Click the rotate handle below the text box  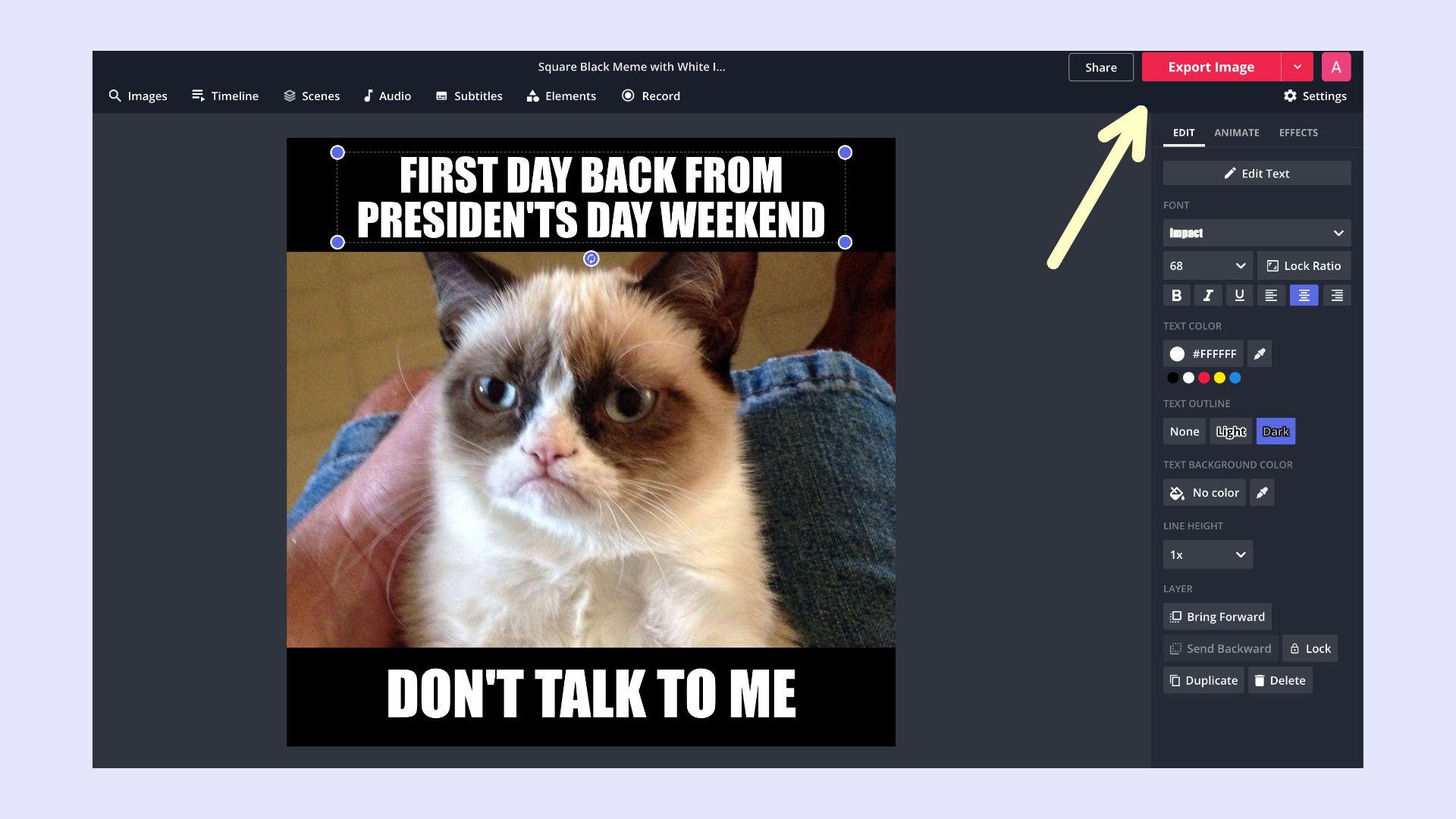pos(591,259)
